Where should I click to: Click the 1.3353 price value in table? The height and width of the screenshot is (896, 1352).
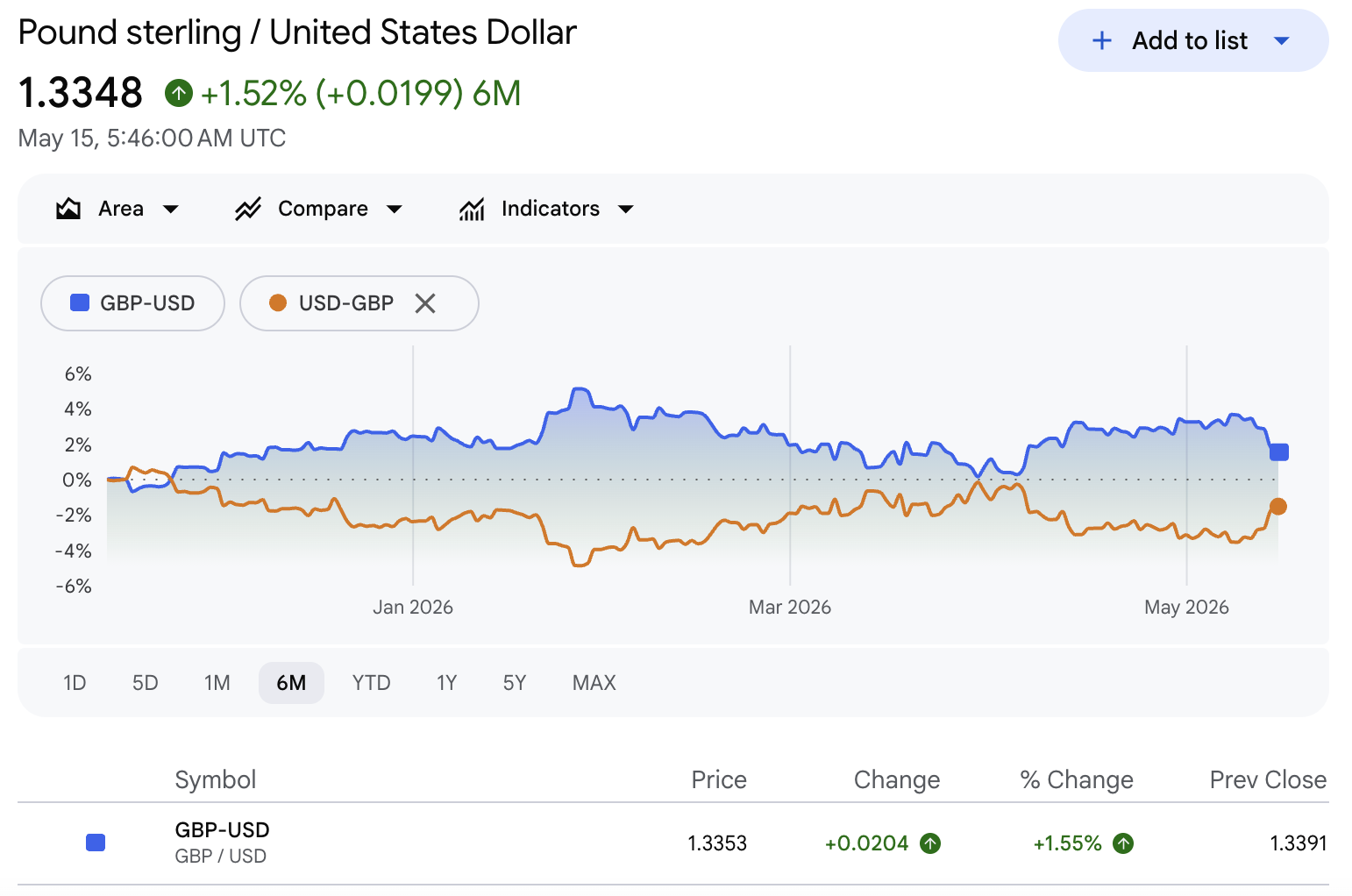coord(717,843)
